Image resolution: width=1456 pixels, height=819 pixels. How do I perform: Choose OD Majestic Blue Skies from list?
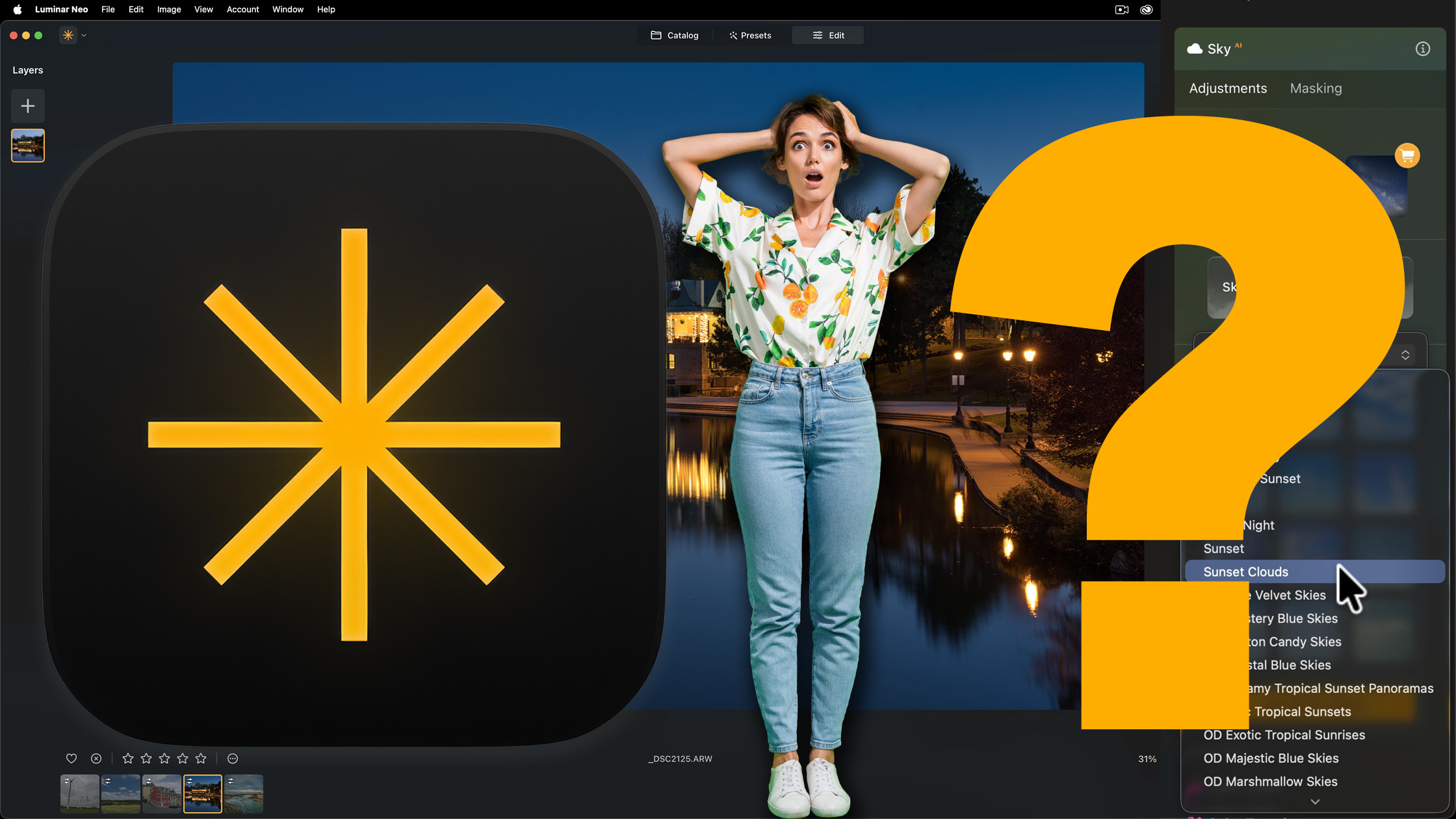1271,758
